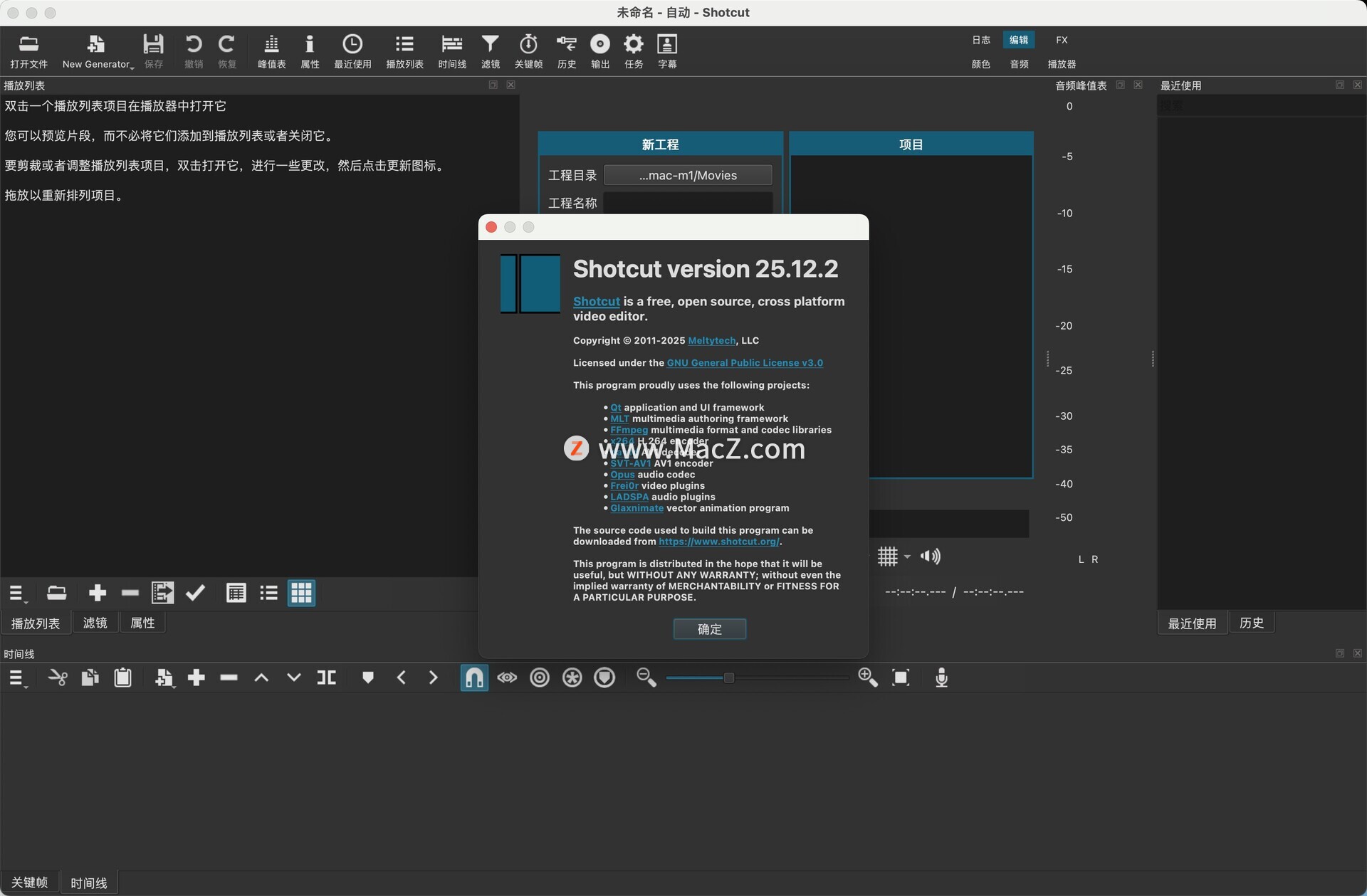The image size is (1367, 896).
Task: Click the Peak Meter (峰值表) toolbar icon
Action: point(271,51)
